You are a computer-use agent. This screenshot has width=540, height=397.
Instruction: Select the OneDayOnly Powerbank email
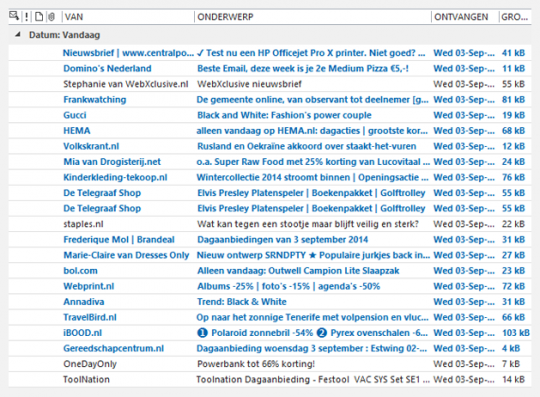pos(270,364)
